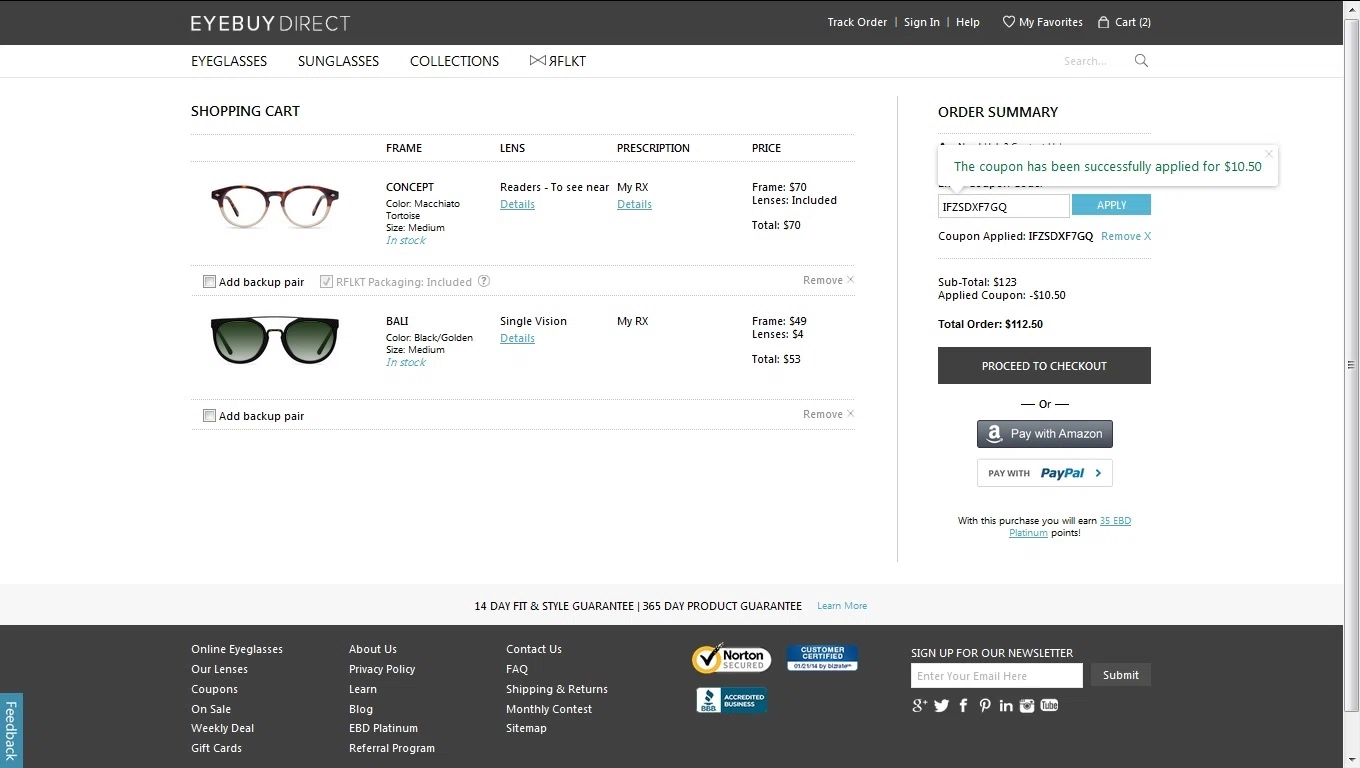Open the Facebook social icon
Screen dimensions: 1360x768
click(963, 705)
